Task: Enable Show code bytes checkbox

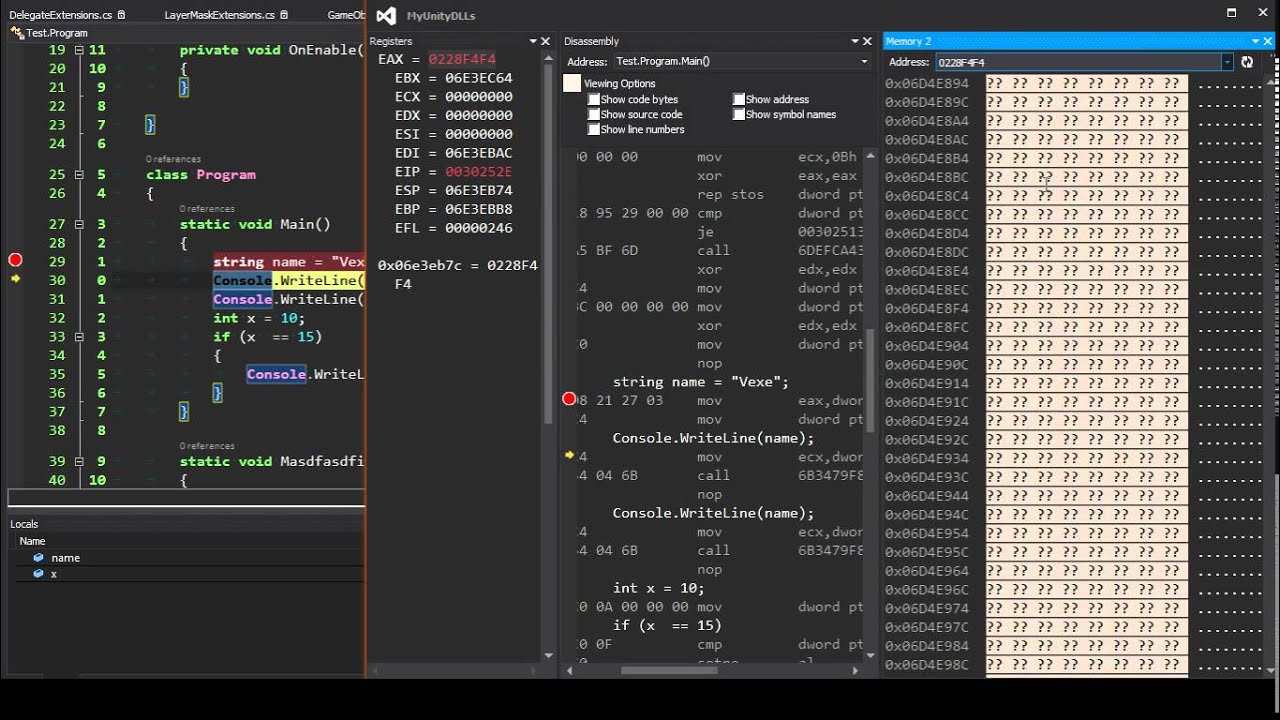Action: (x=593, y=99)
